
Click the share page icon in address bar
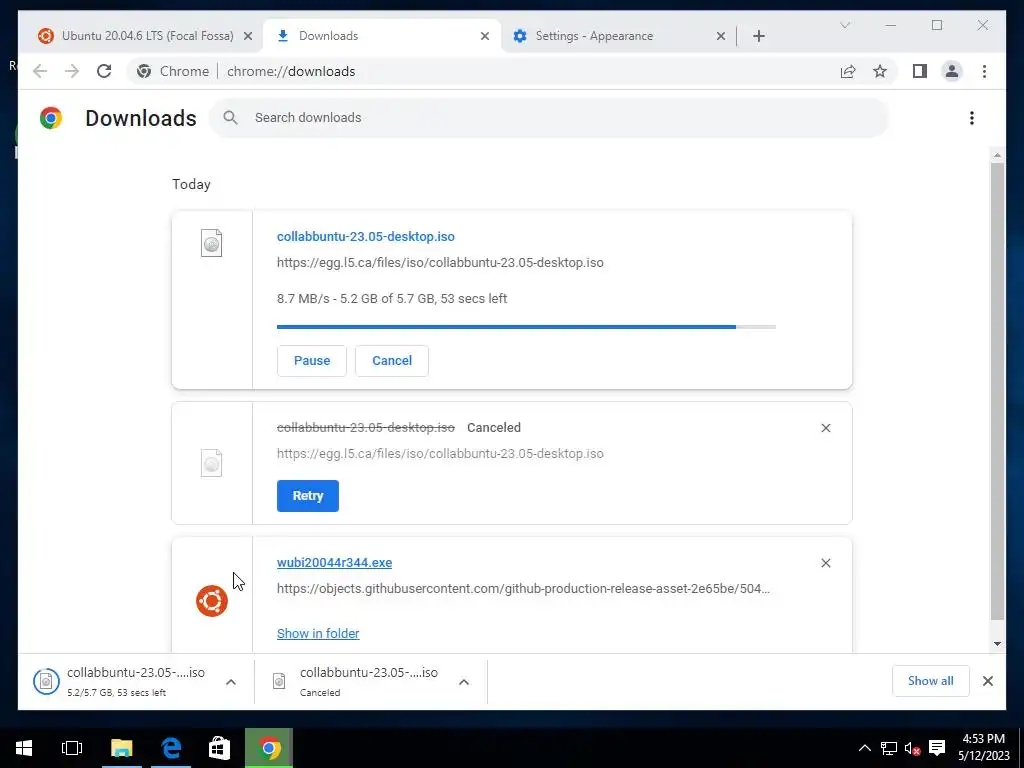[x=848, y=71]
